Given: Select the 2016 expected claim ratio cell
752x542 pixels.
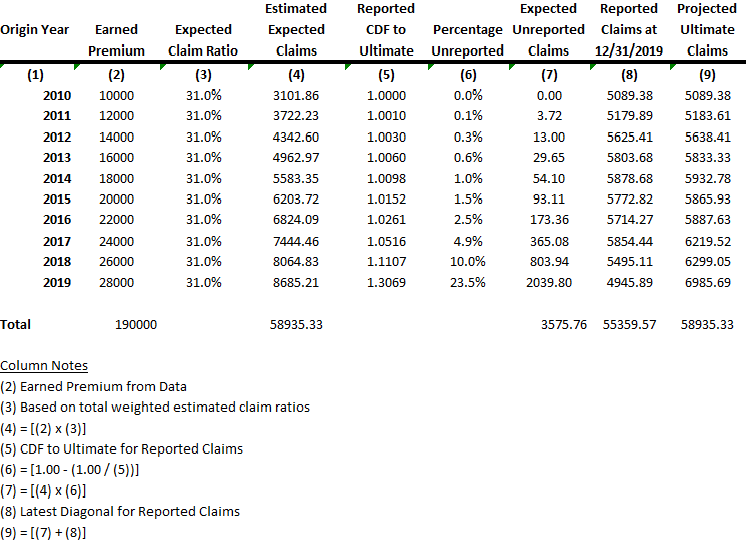Looking at the screenshot, I should 204,220.
